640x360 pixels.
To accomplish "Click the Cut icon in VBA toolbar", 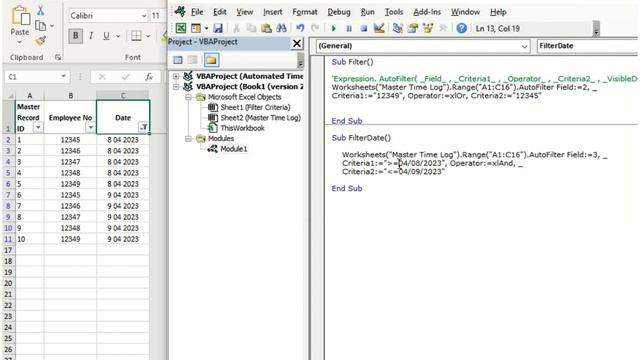I will pos(236,28).
